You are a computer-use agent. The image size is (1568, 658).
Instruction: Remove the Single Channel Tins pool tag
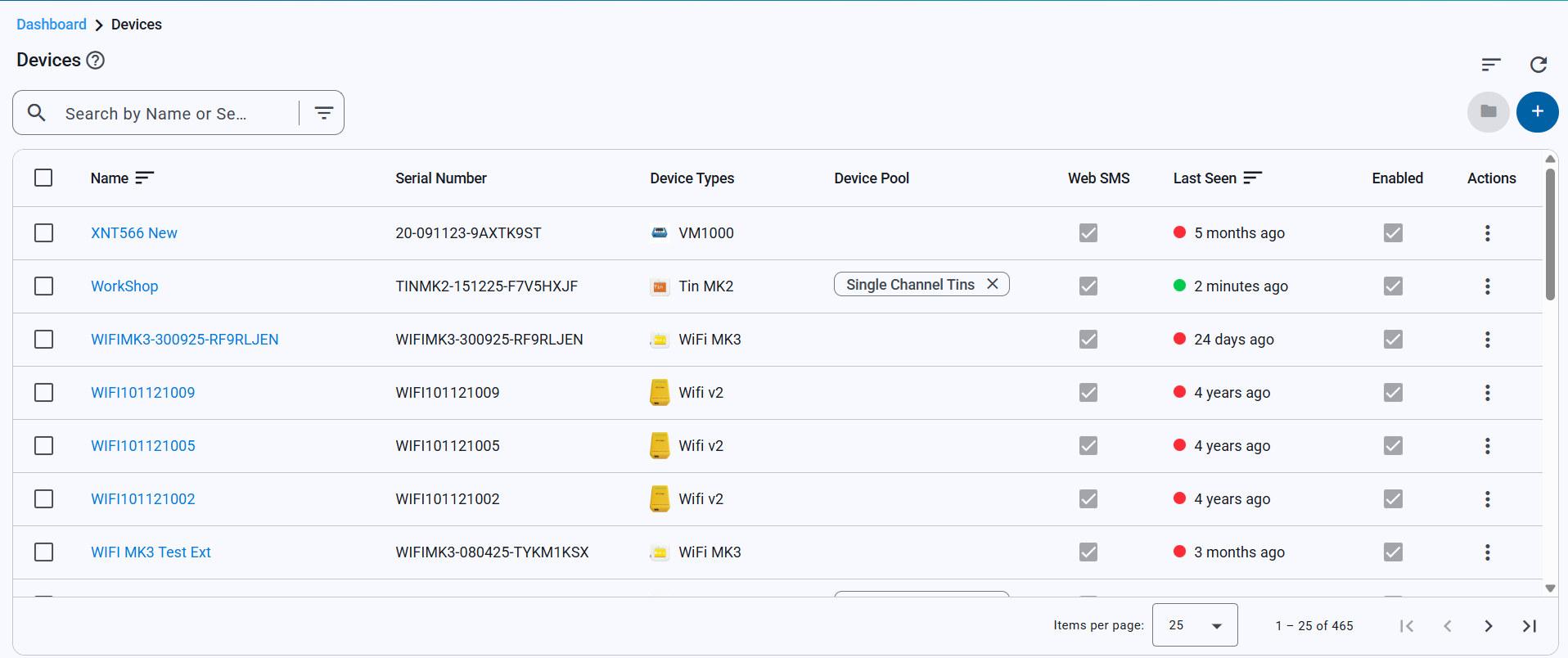[x=993, y=284]
